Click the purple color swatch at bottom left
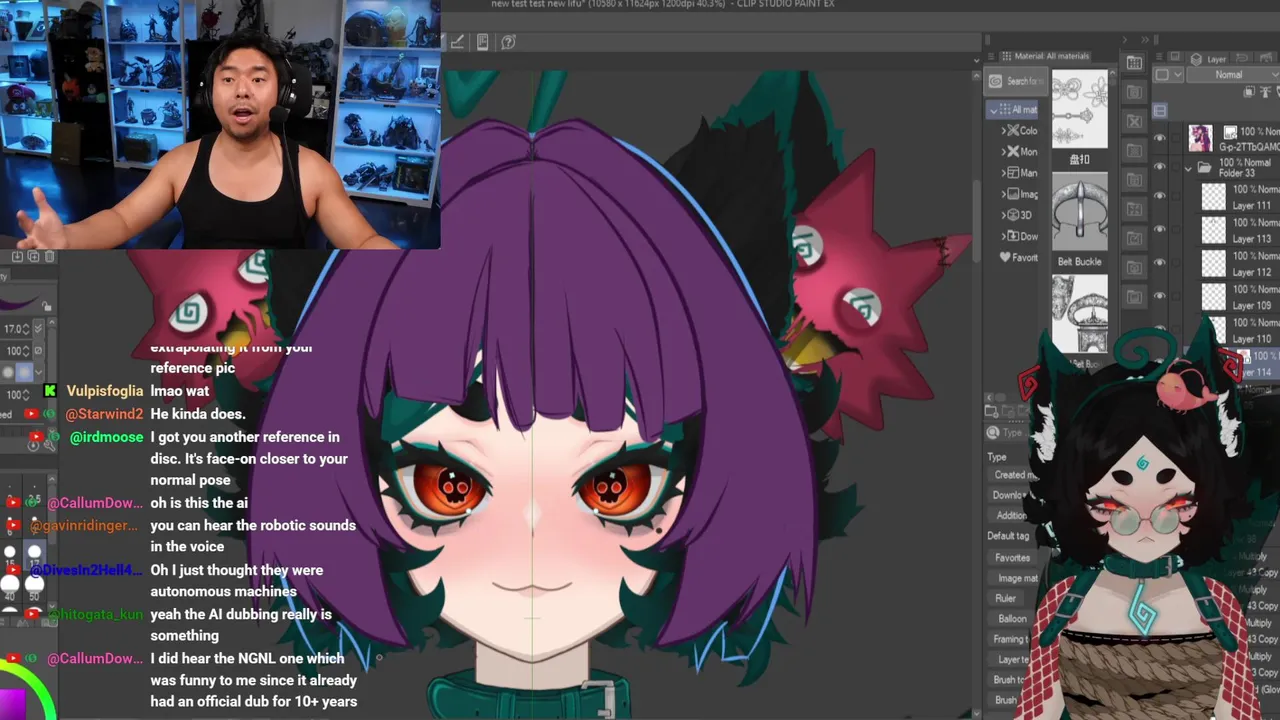1280x720 pixels. [x=12, y=705]
